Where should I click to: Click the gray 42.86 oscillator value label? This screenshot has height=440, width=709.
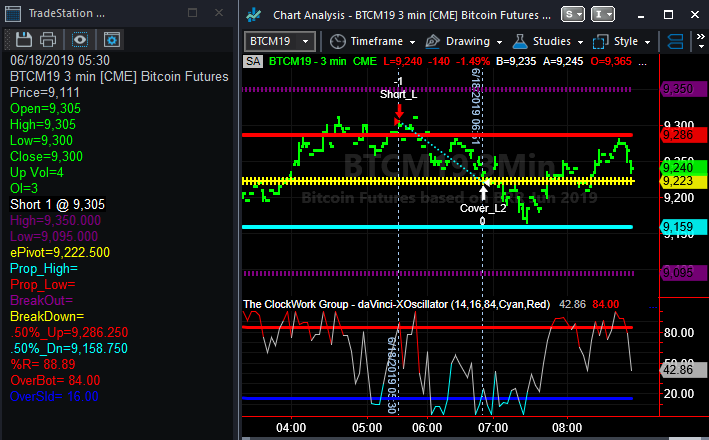(683, 370)
